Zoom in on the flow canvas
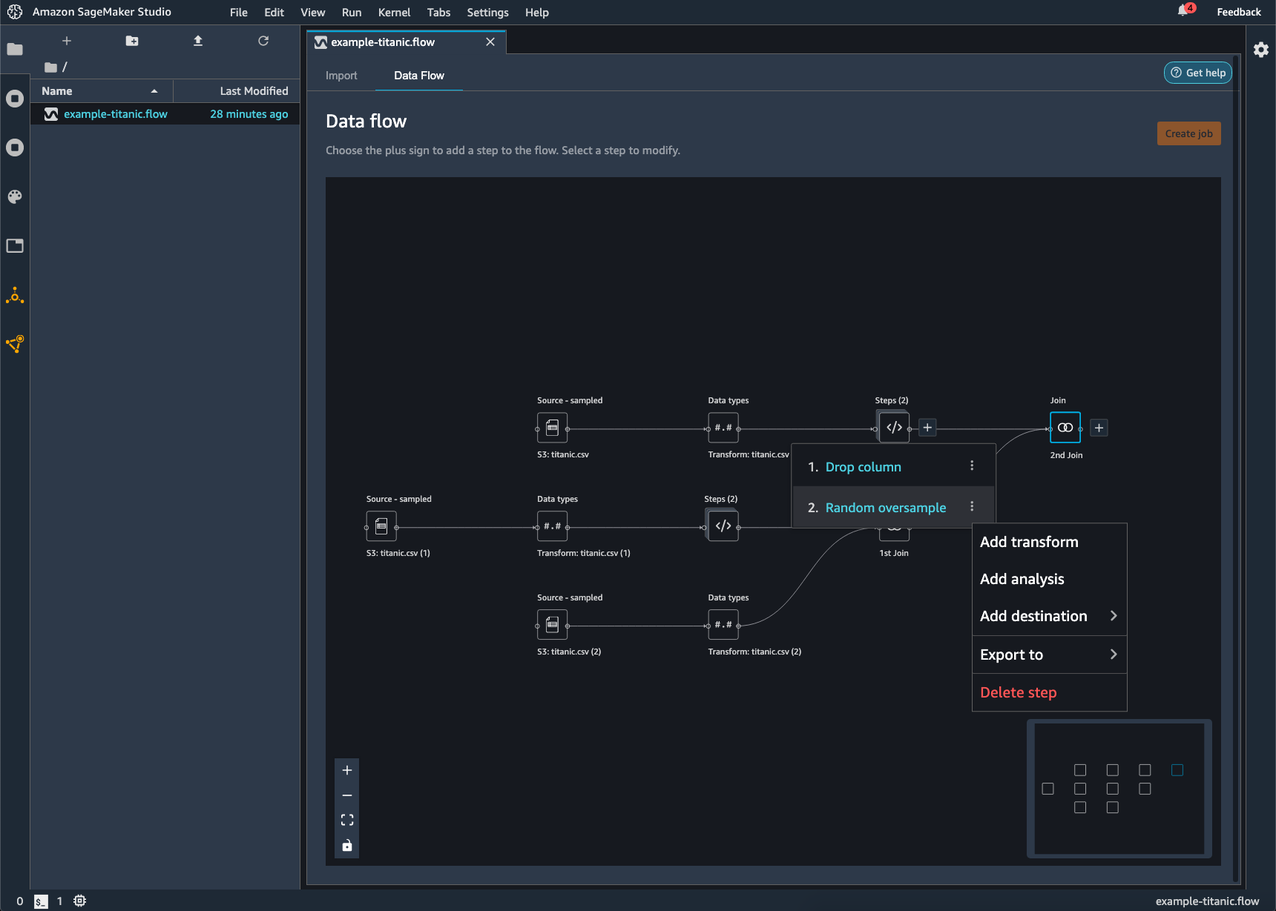The height and width of the screenshot is (911, 1276). point(347,770)
